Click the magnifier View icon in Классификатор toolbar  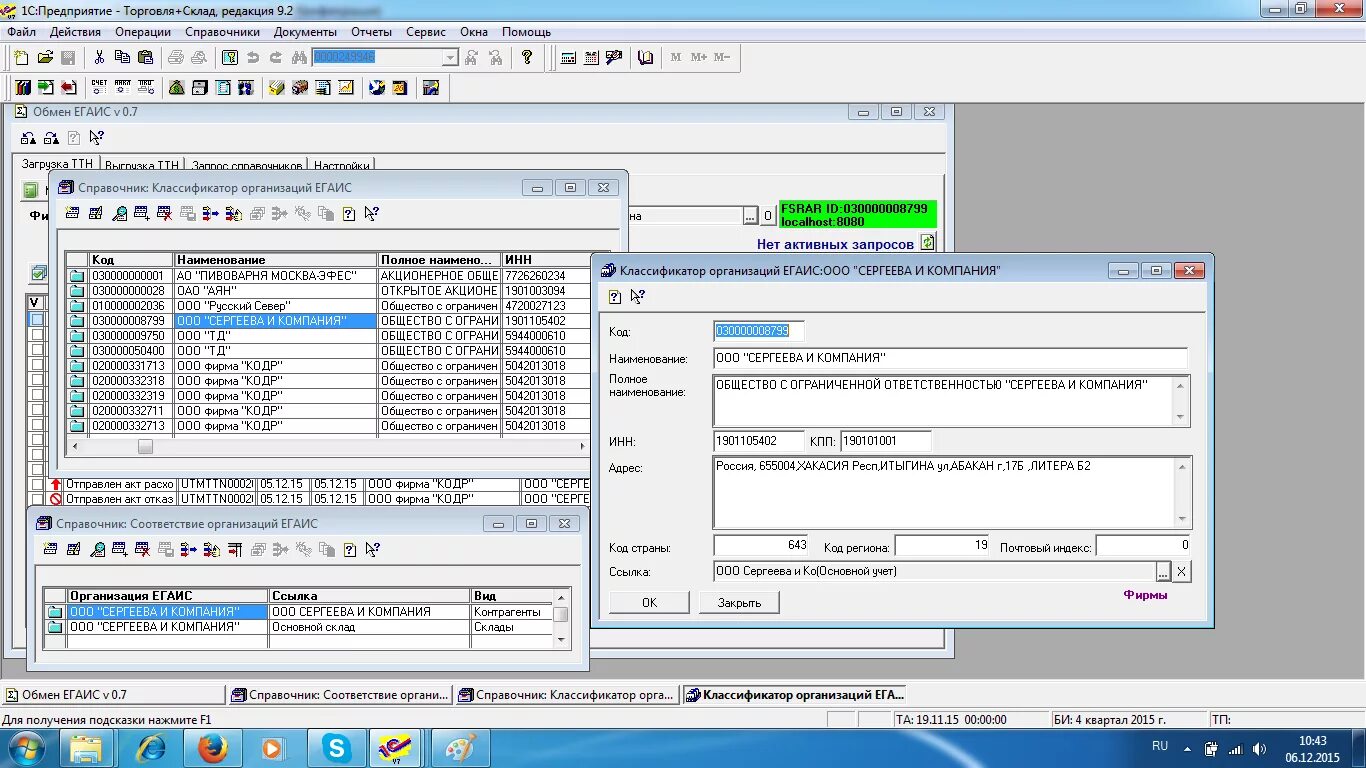pos(119,213)
